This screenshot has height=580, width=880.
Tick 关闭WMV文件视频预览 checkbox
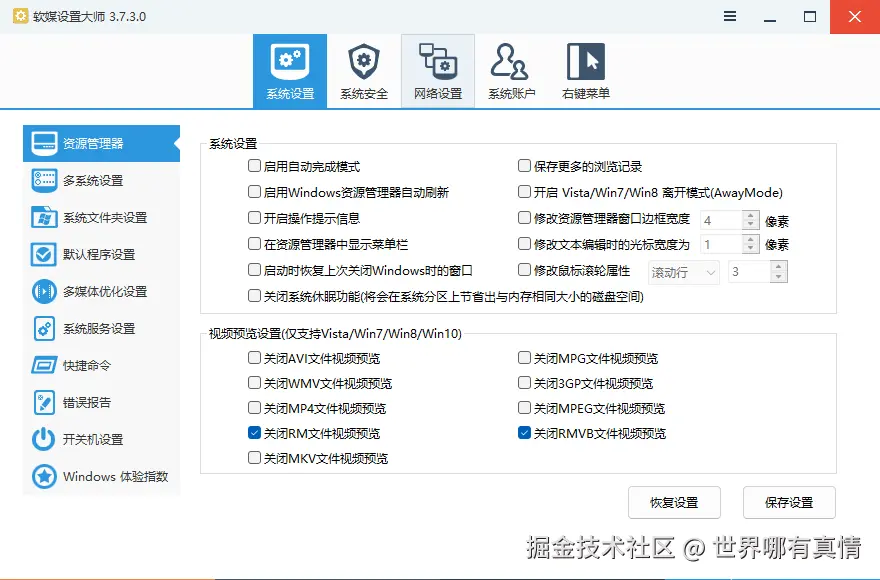254,382
